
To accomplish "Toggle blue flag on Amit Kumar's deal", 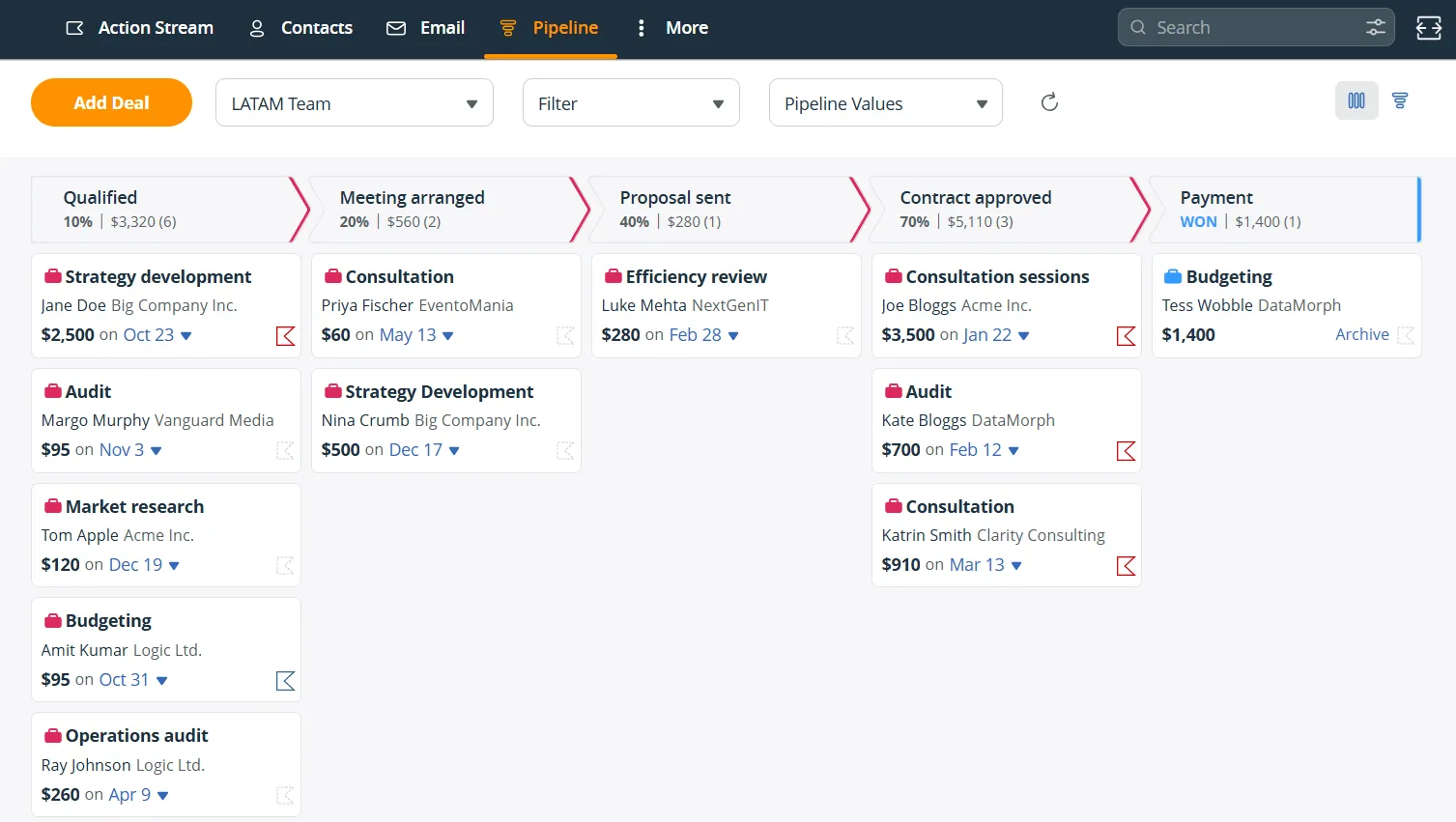I will [x=286, y=681].
